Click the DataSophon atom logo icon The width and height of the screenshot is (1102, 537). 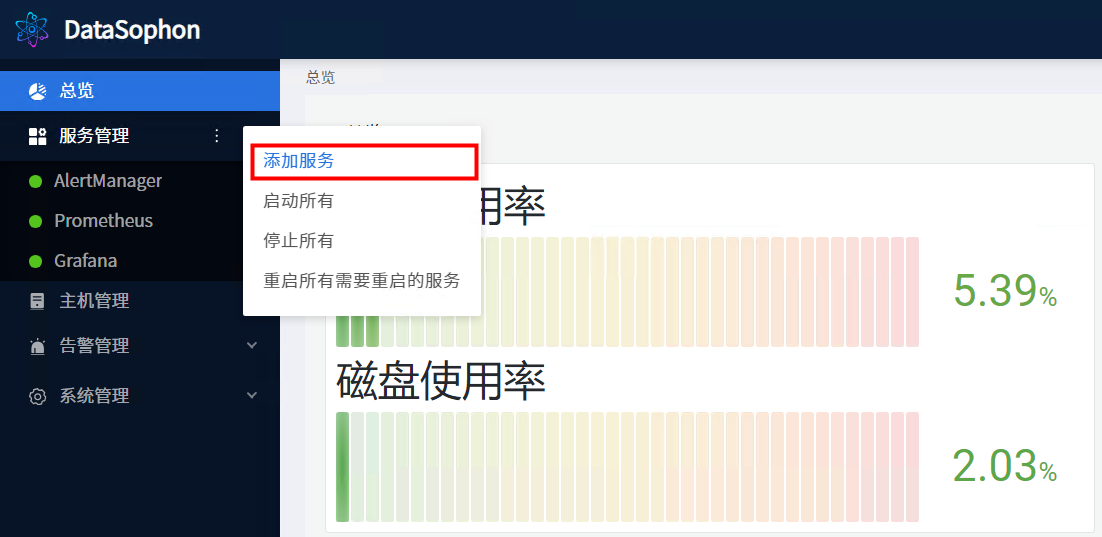pos(32,30)
